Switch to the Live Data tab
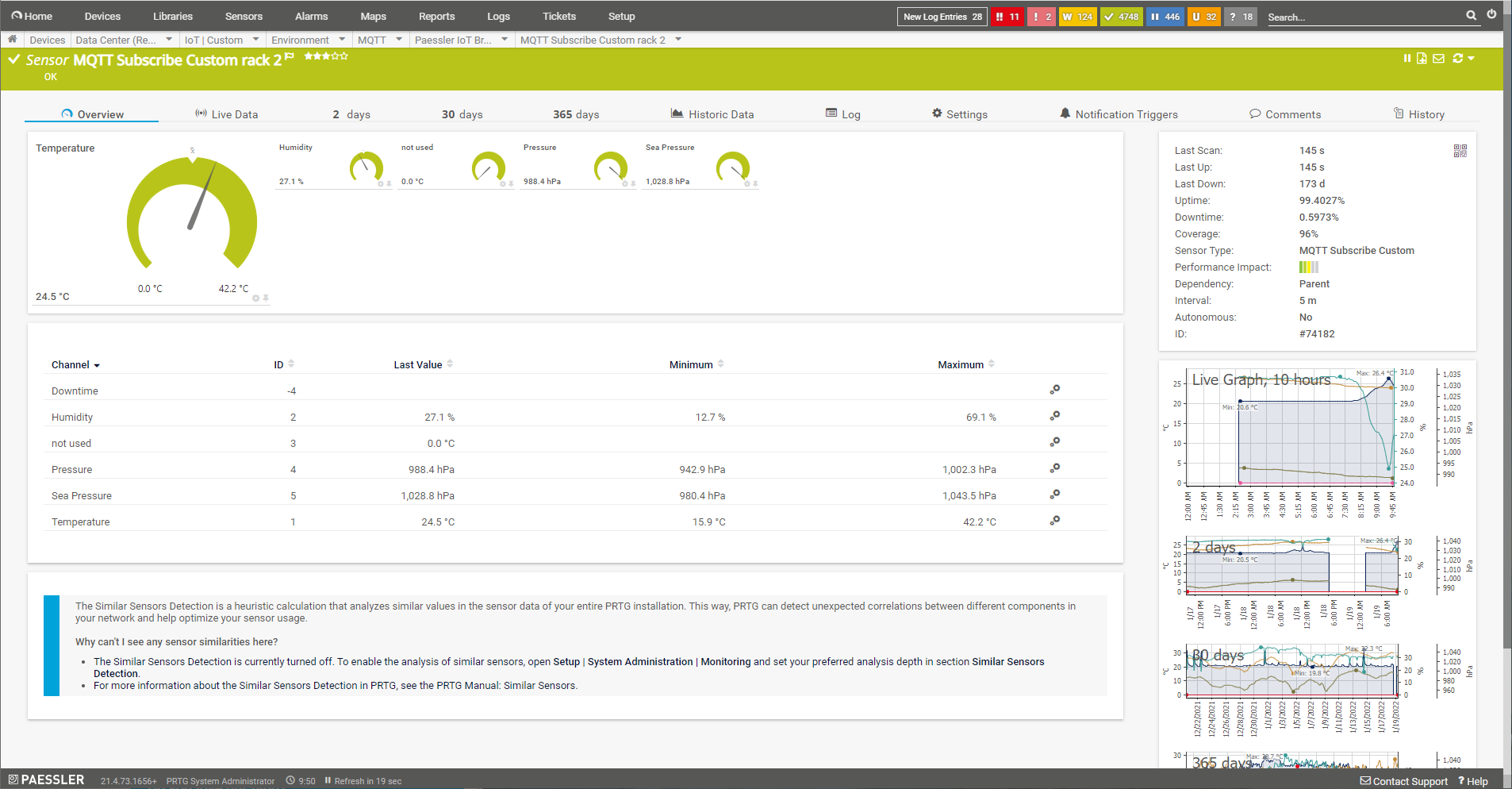The height and width of the screenshot is (789, 1512). [227, 114]
